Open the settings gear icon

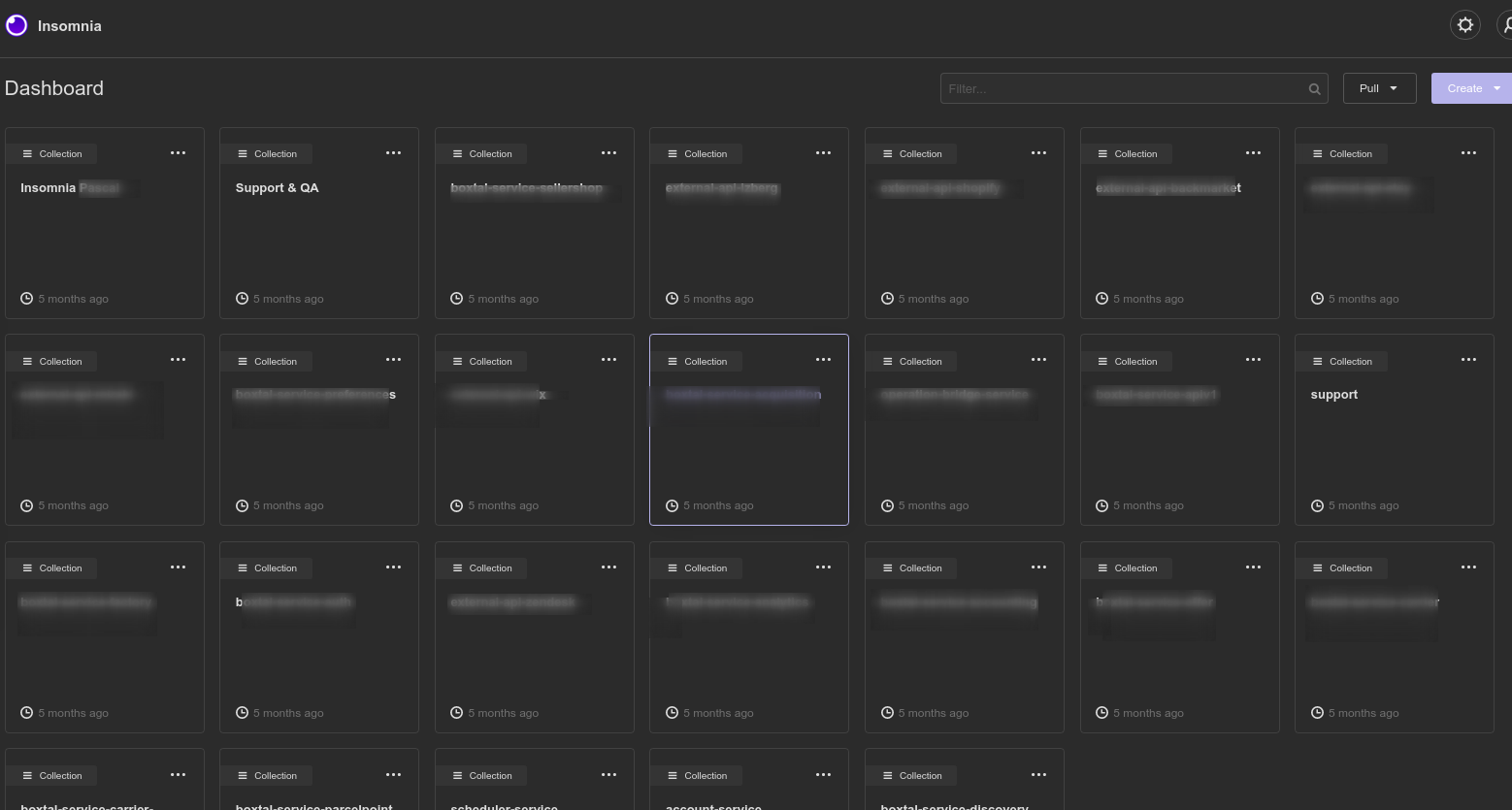pyautogui.click(x=1464, y=24)
